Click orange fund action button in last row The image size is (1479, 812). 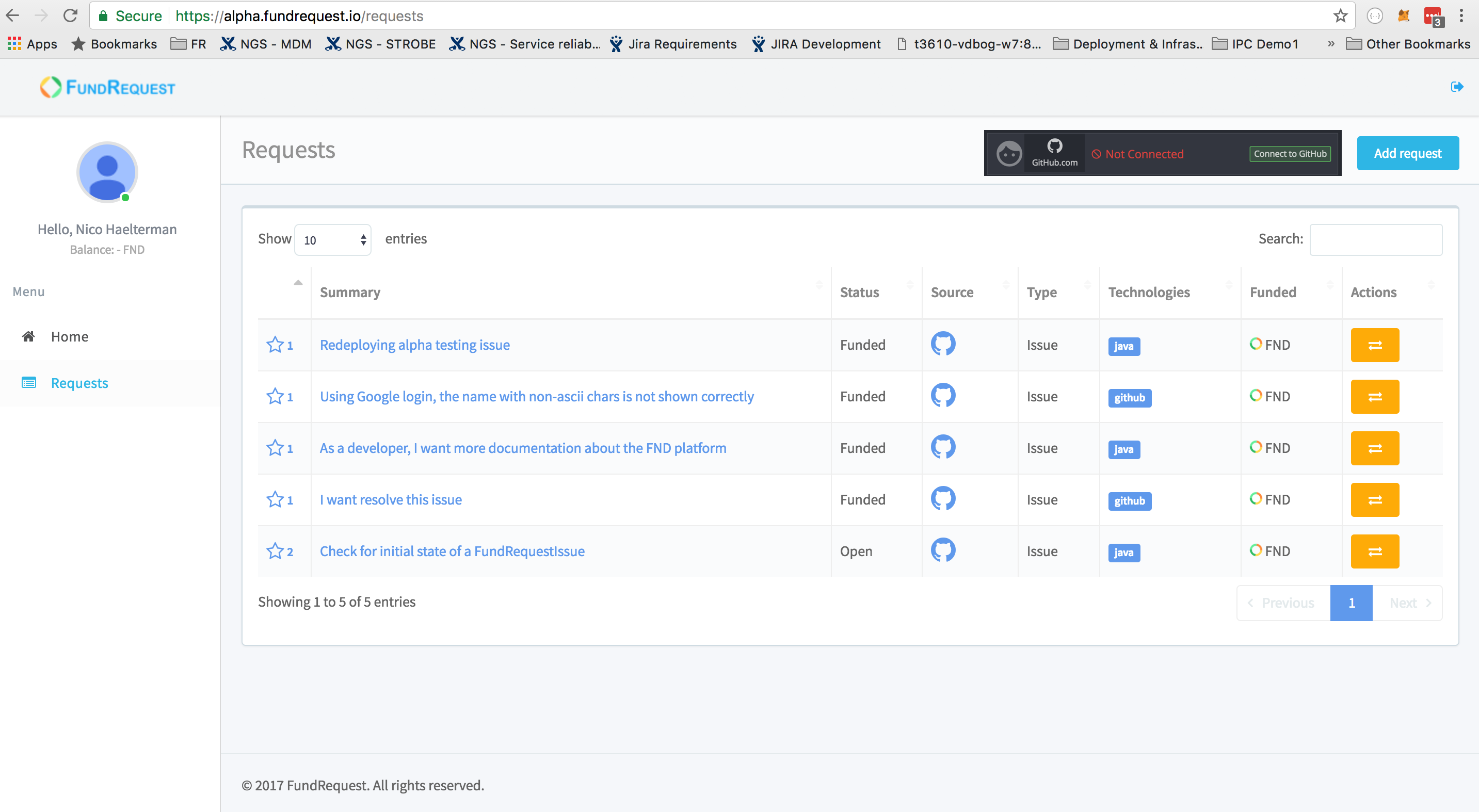pos(1374,551)
